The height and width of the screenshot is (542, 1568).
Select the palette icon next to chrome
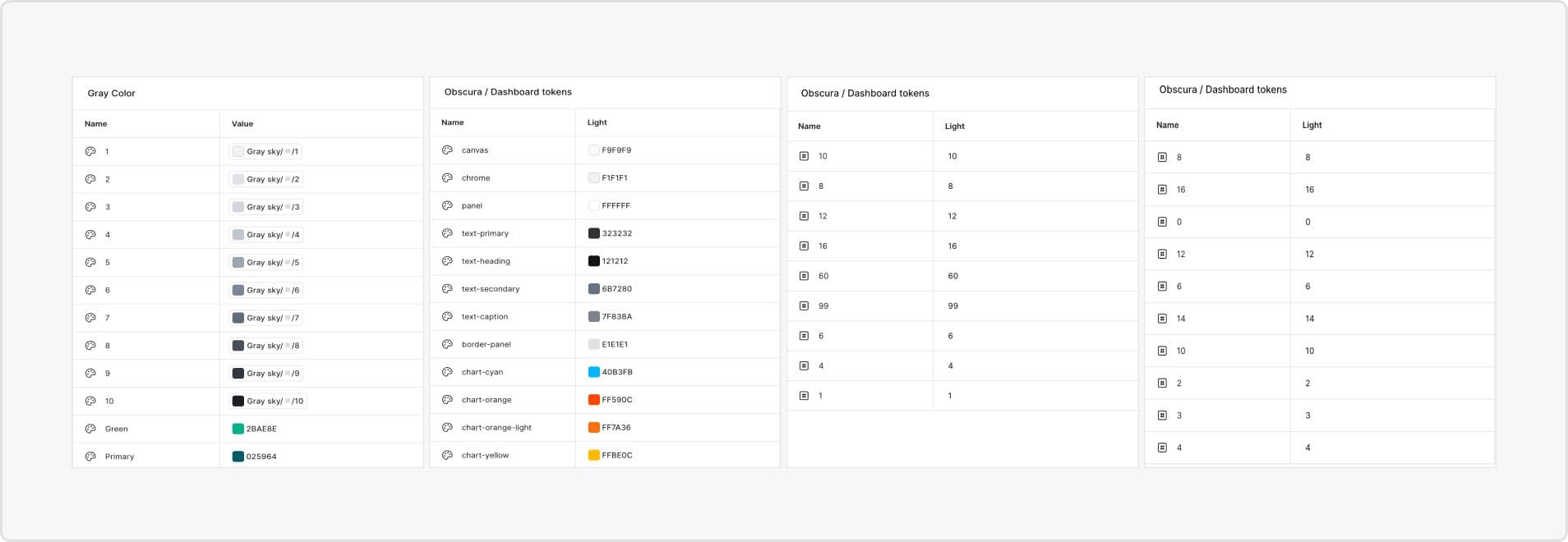coord(447,178)
